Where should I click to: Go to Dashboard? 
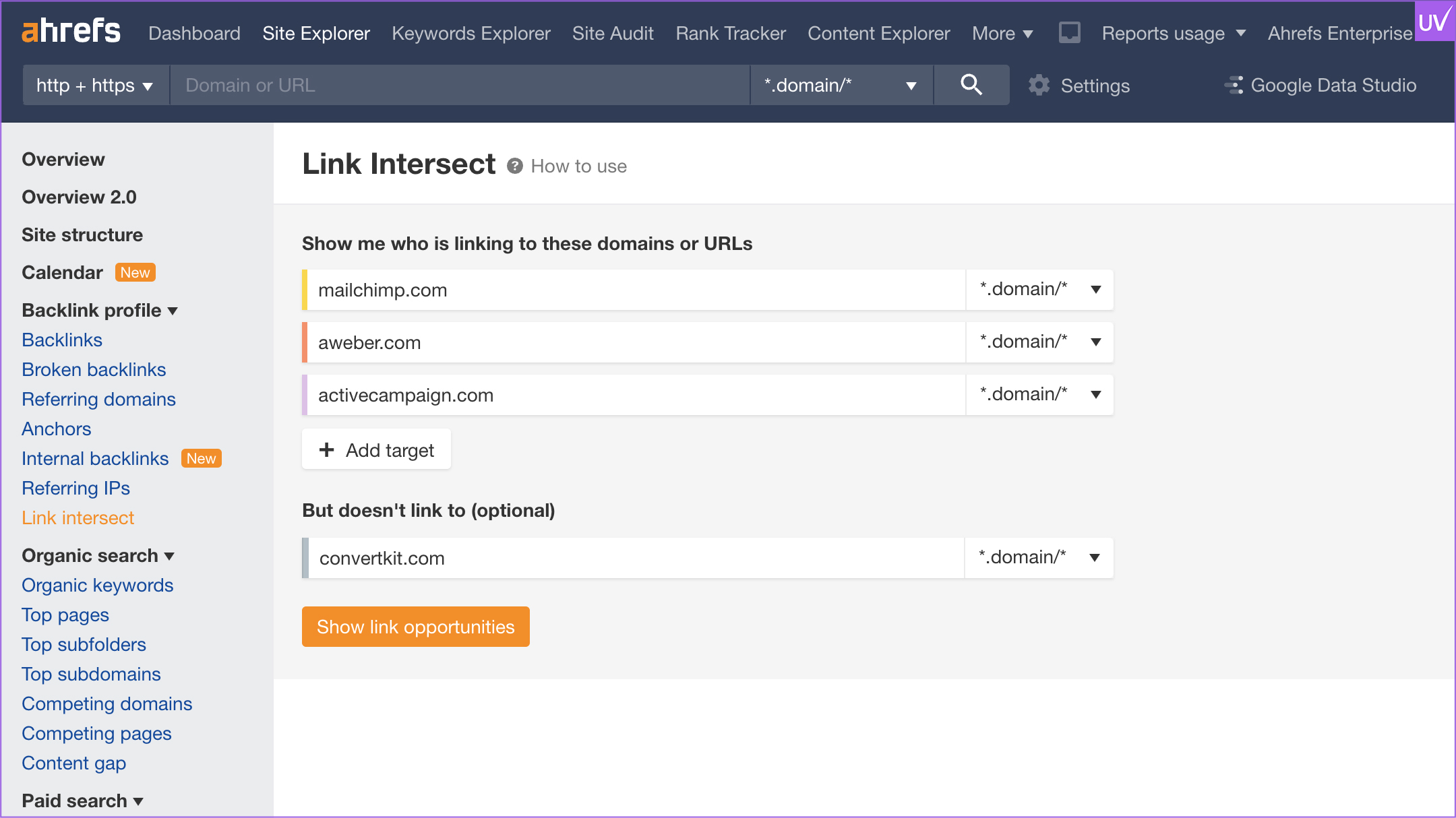[194, 33]
